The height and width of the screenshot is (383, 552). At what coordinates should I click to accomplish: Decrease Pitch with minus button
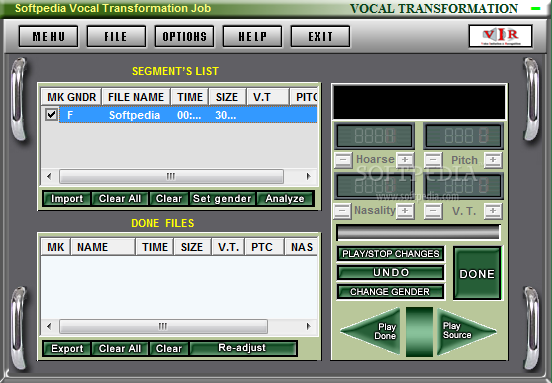433,160
